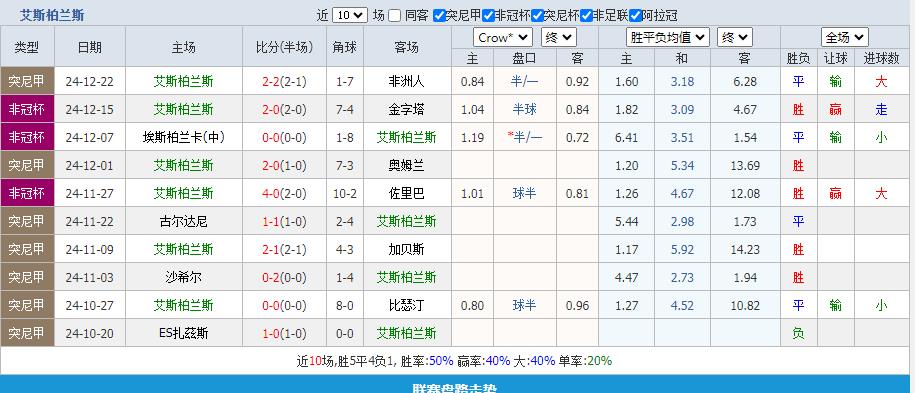Screen dimensions: 915x393
Task: Click the draw odds 5.92
Action: pyautogui.click(x=682, y=249)
